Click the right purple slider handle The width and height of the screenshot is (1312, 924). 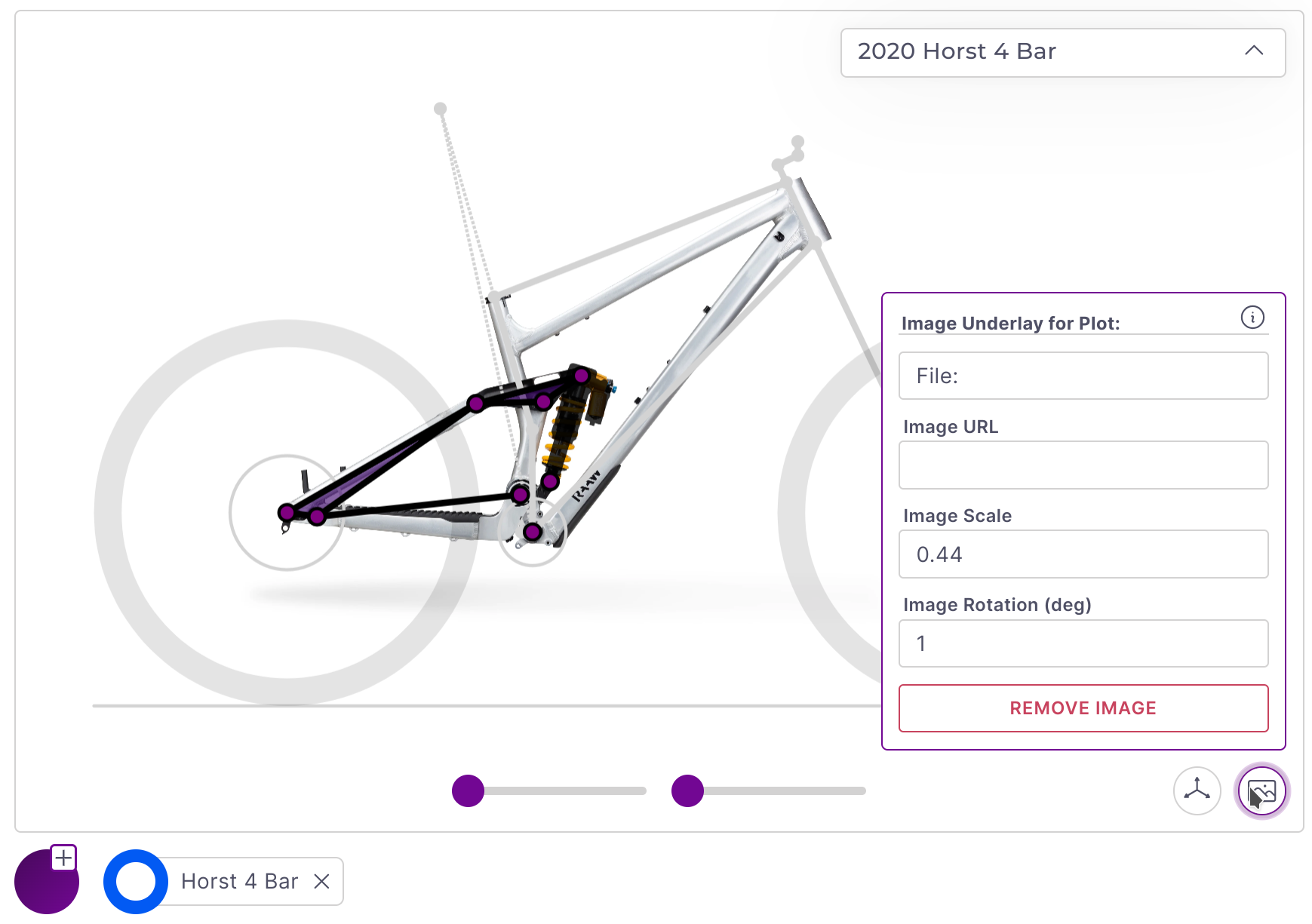tap(687, 791)
